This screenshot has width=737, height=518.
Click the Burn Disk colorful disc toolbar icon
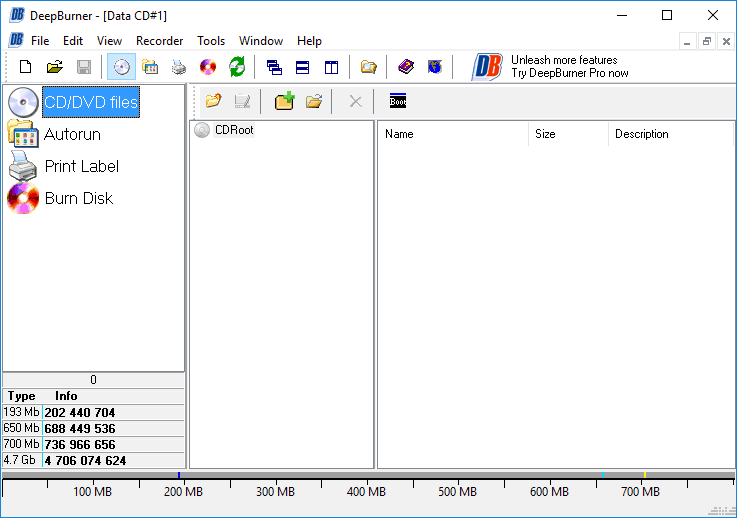(208, 67)
